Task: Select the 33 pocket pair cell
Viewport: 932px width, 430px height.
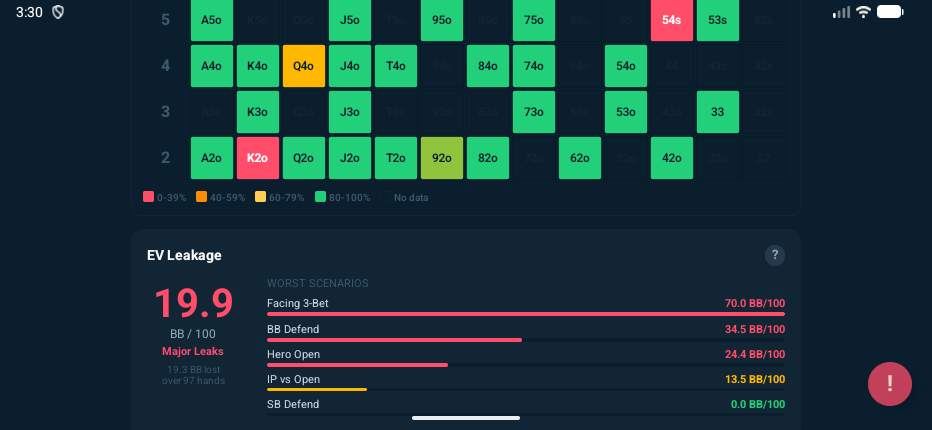Action: pyautogui.click(x=717, y=112)
